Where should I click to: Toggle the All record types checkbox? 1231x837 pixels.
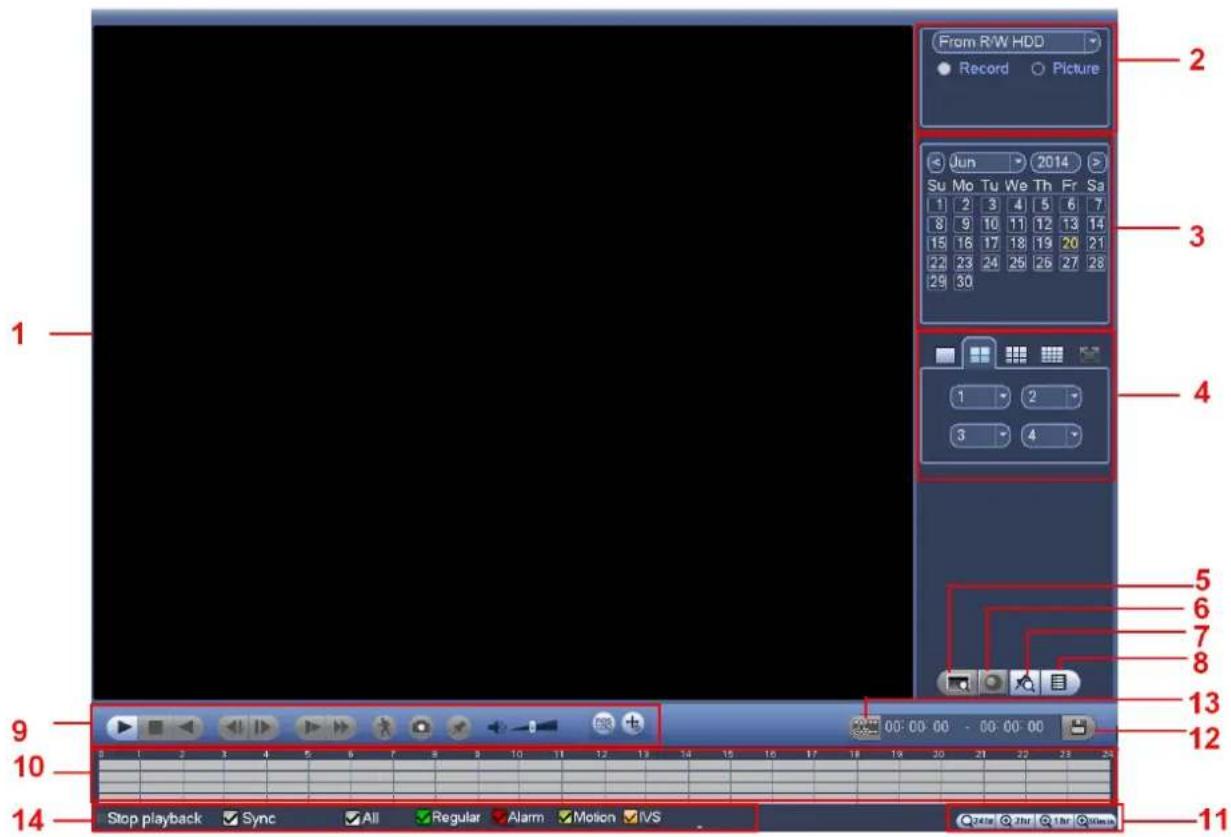click(352, 818)
